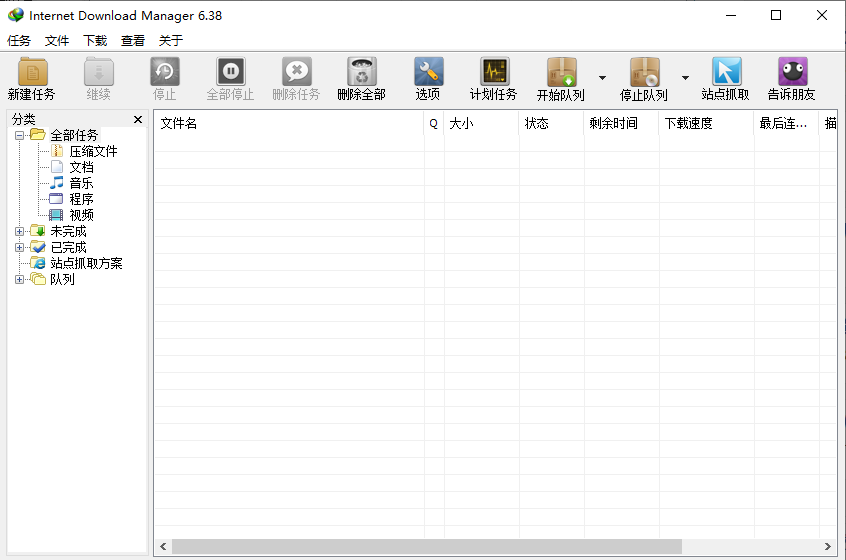Open 计划任务 (scheduler) icon
846x560 pixels.
click(494, 72)
